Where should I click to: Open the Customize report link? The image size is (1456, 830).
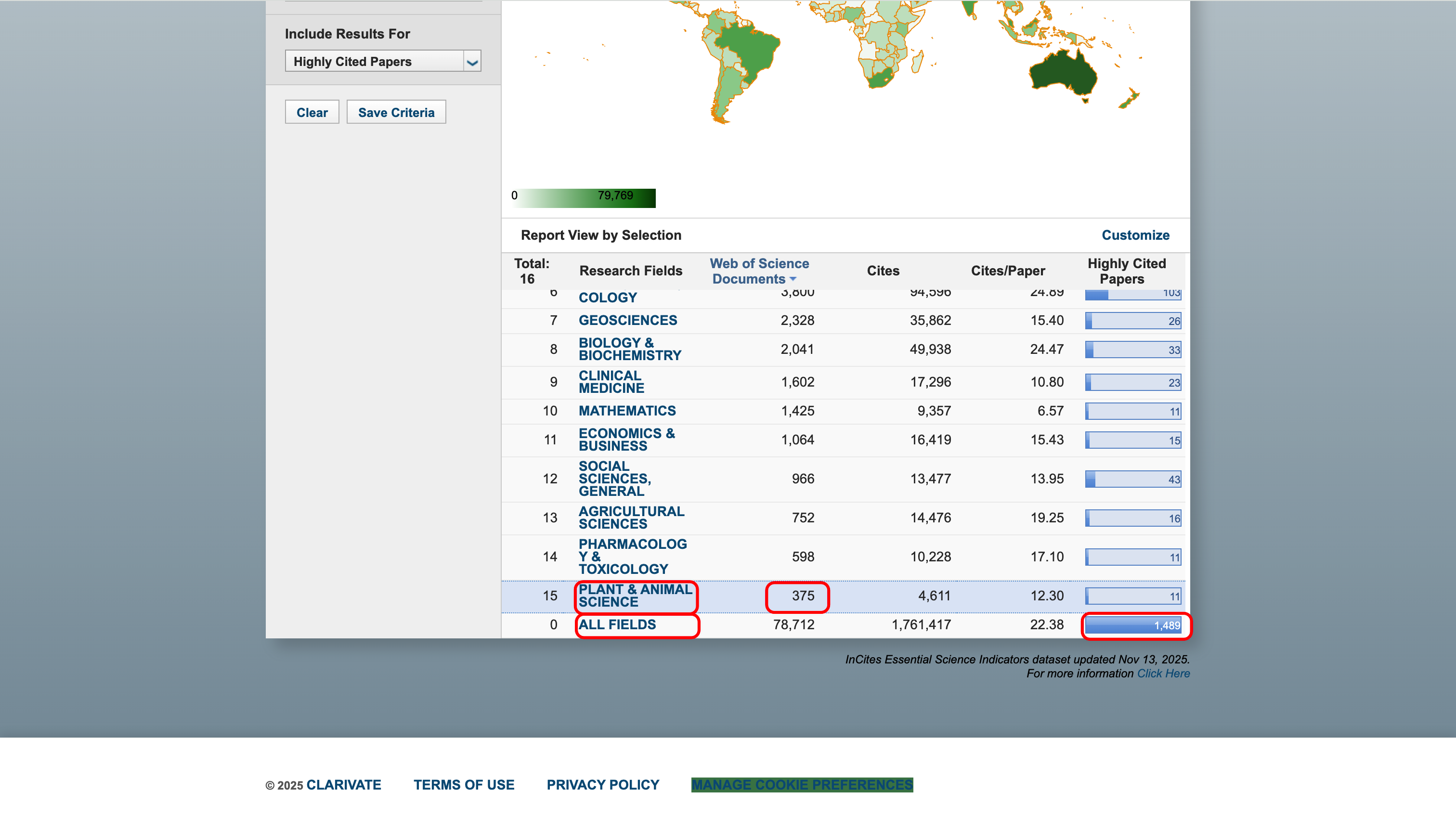pos(1135,235)
